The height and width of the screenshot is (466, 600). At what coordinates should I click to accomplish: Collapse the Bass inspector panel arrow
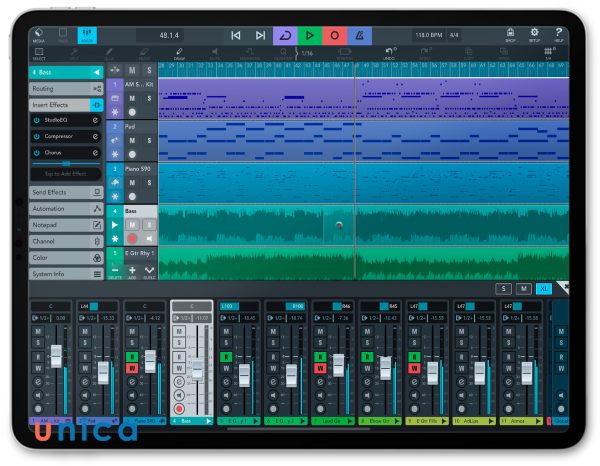click(x=96, y=72)
